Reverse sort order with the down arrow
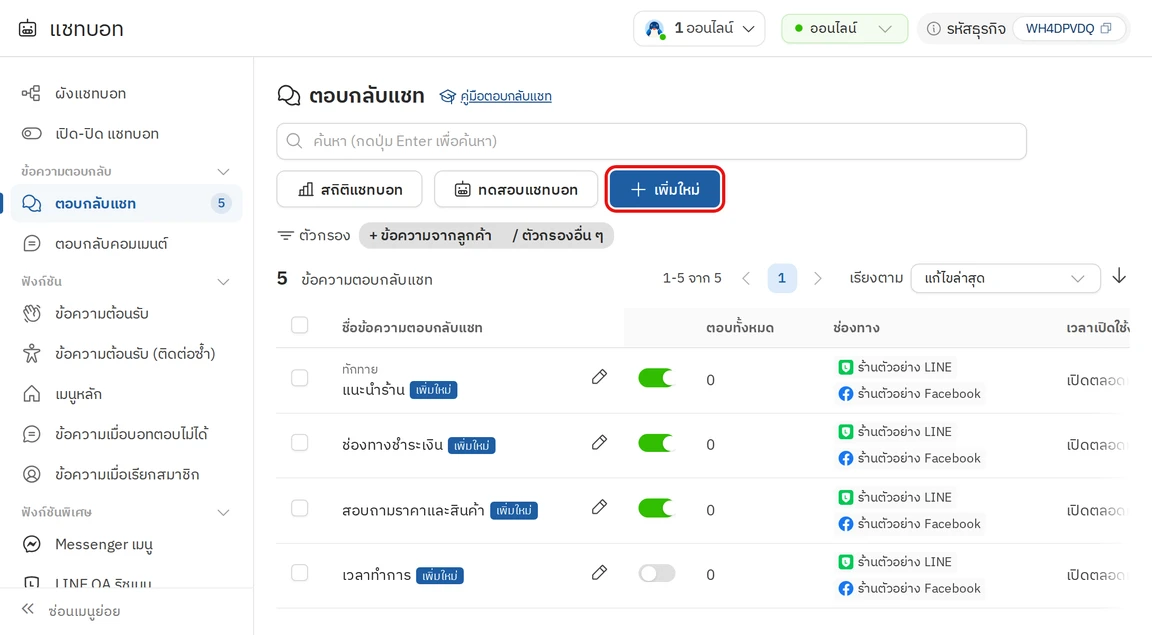 click(x=1119, y=276)
